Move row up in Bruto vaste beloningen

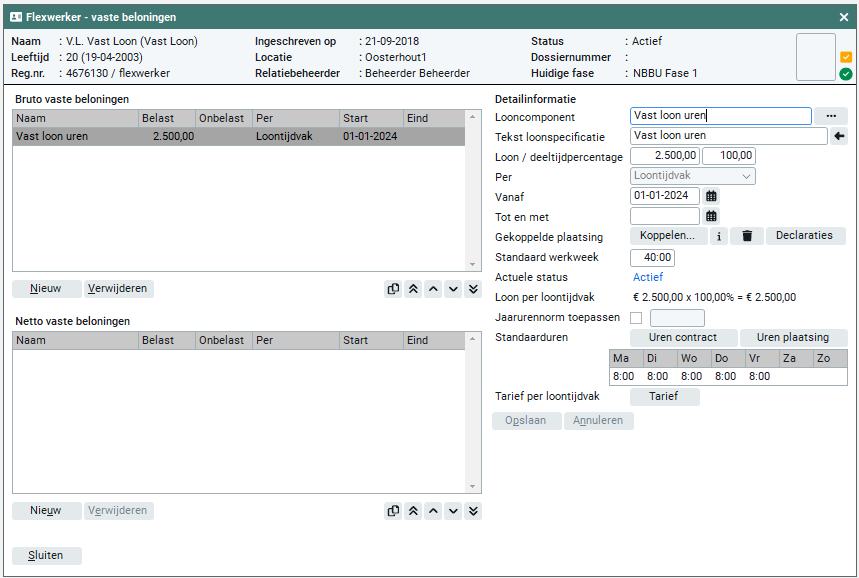(x=433, y=289)
